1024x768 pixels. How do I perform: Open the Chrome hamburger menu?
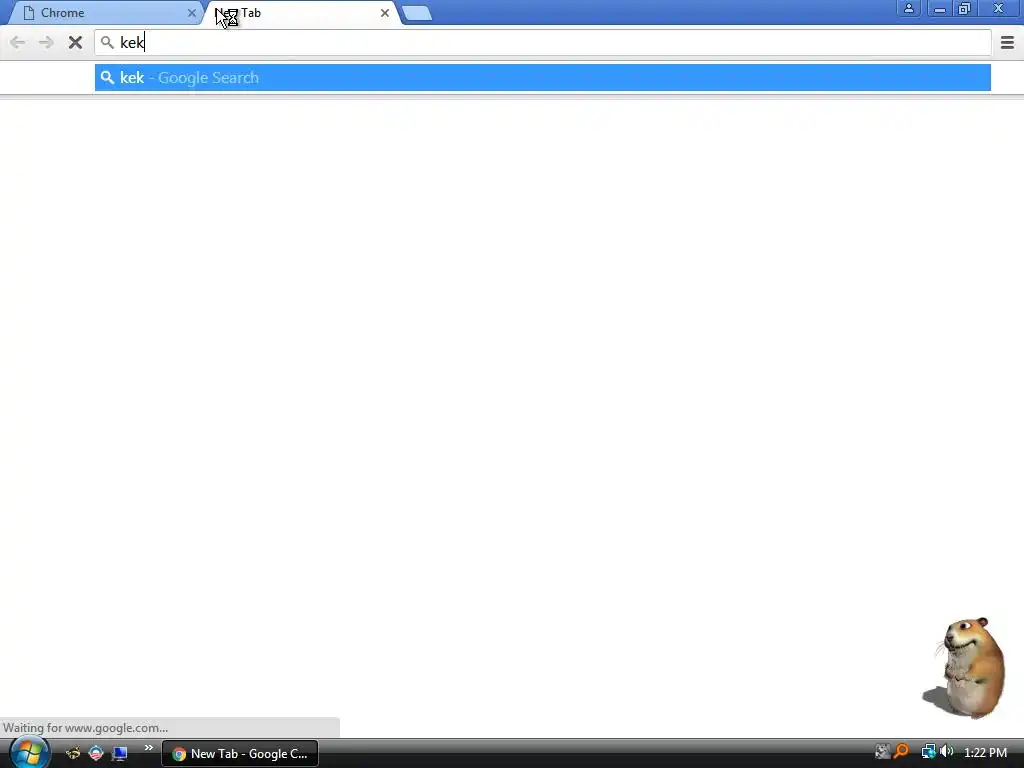click(x=1007, y=42)
